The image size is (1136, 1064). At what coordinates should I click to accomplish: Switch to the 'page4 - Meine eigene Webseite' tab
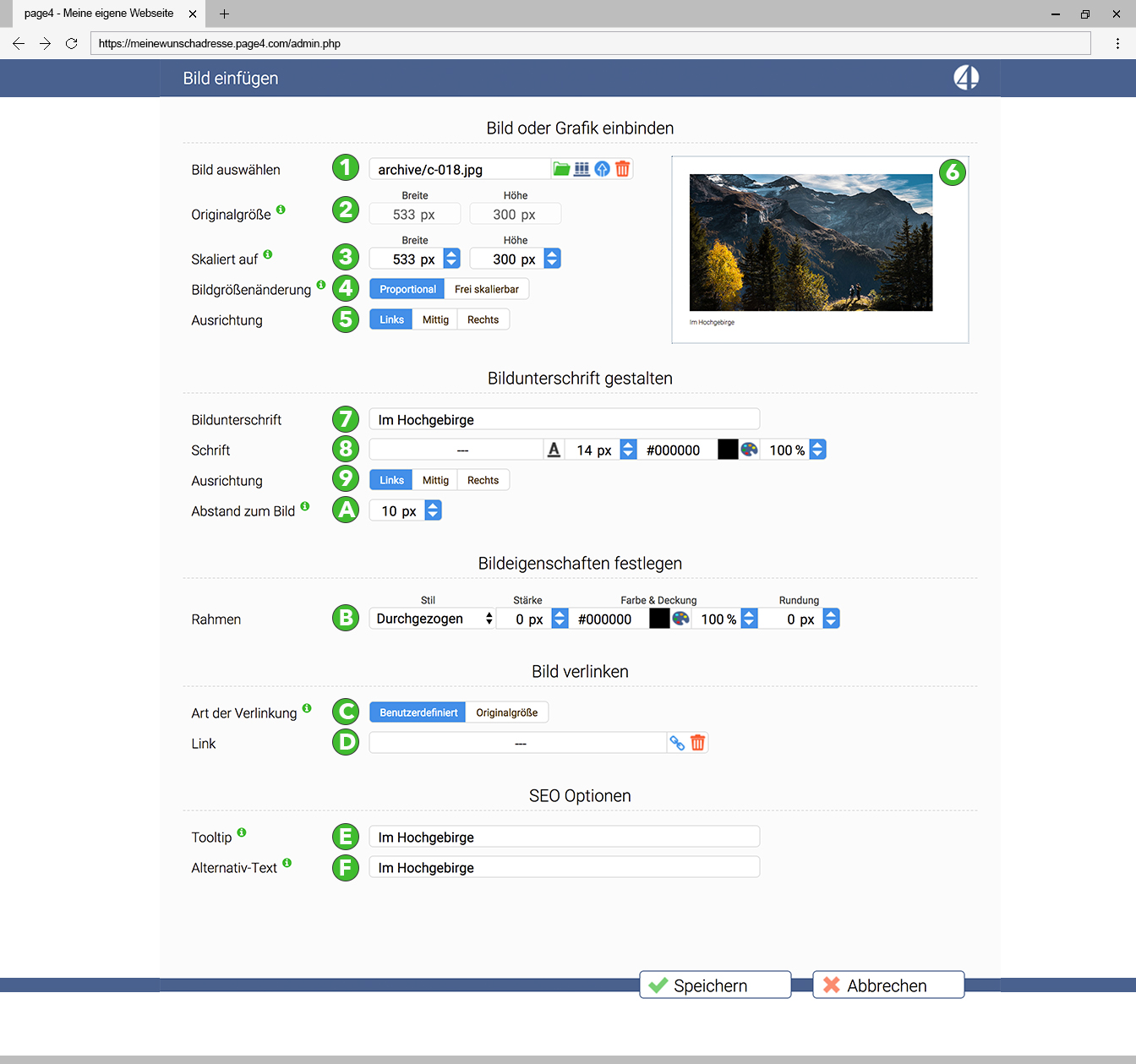[99, 14]
